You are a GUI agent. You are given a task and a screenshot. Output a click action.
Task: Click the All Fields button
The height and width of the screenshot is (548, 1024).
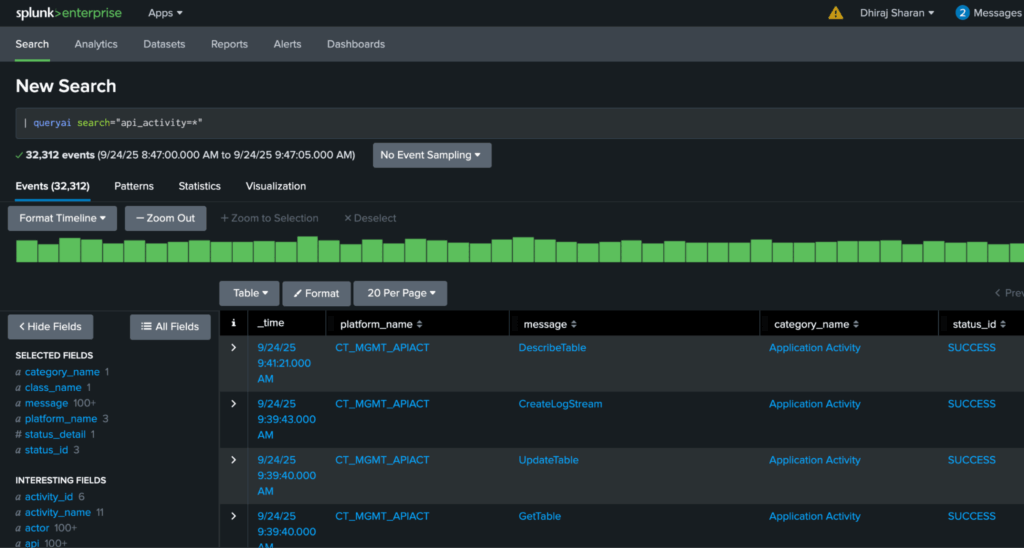170,327
